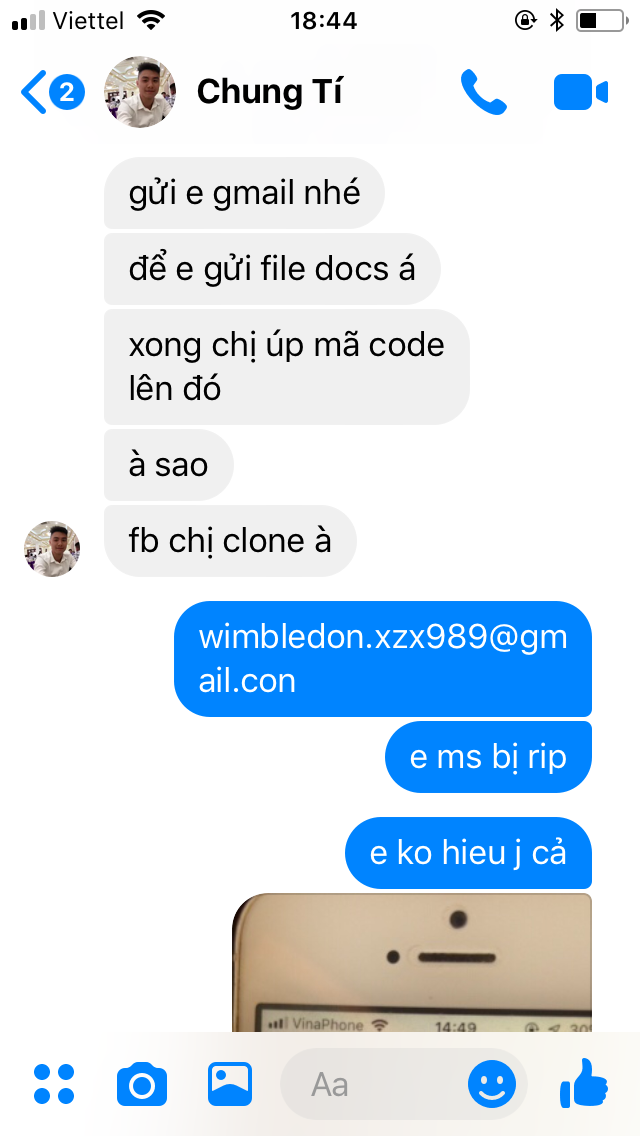Image resolution: width=640 pixels, height=1136 pixels.
Task: Open Chung Tí profile from header name
Action: [x=269, y=92]
